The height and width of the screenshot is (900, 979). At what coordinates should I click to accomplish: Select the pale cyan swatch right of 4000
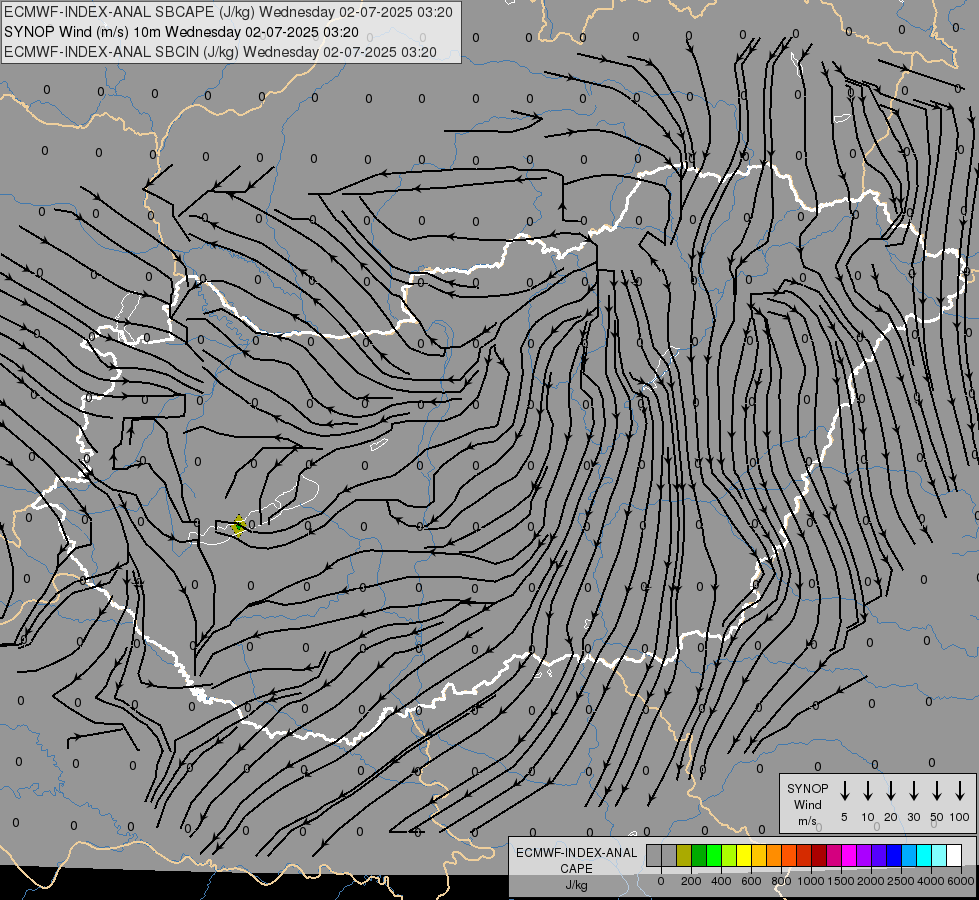939,855
